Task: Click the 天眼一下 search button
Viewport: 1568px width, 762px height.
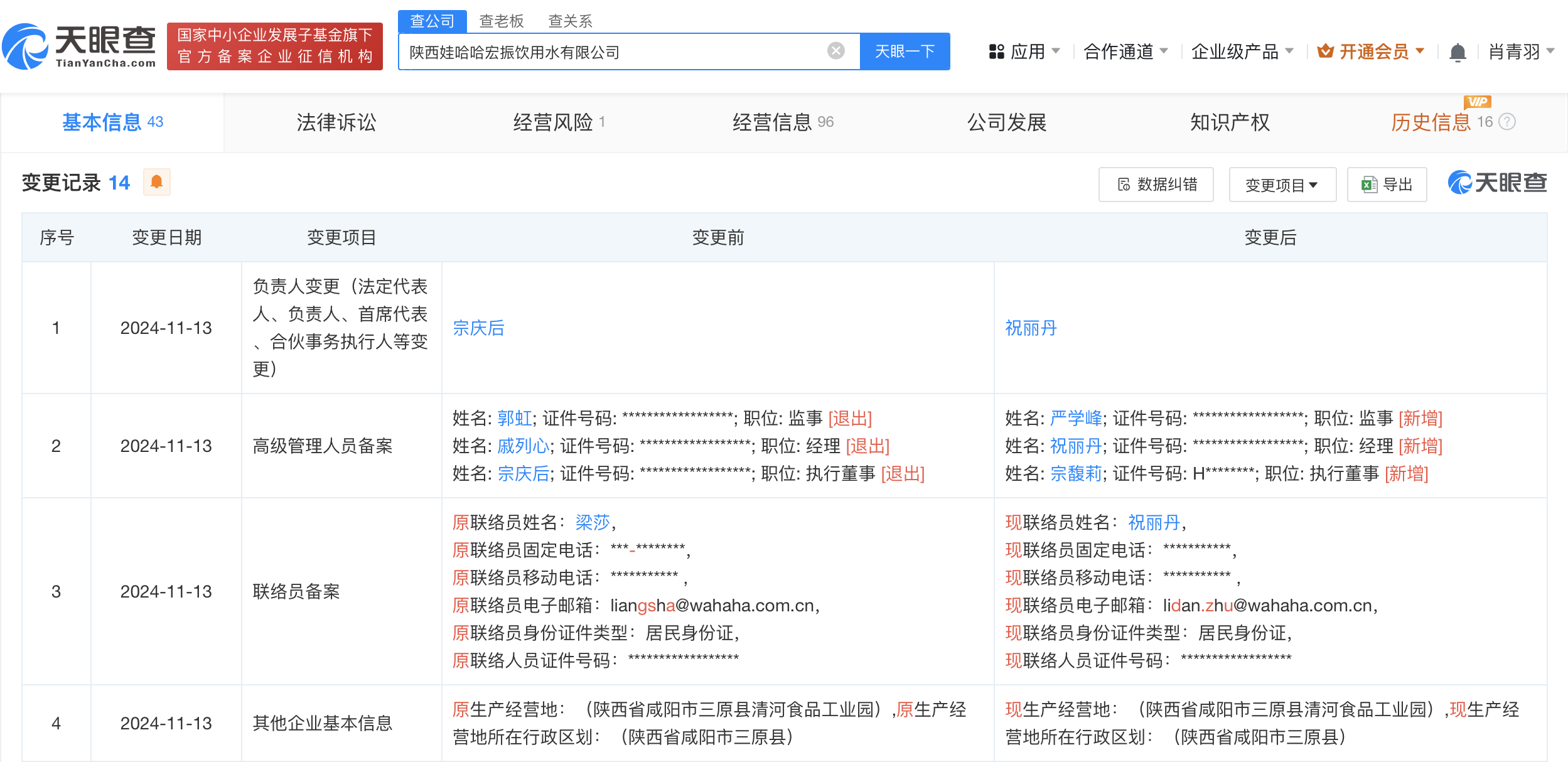Action: coord(905,51)
